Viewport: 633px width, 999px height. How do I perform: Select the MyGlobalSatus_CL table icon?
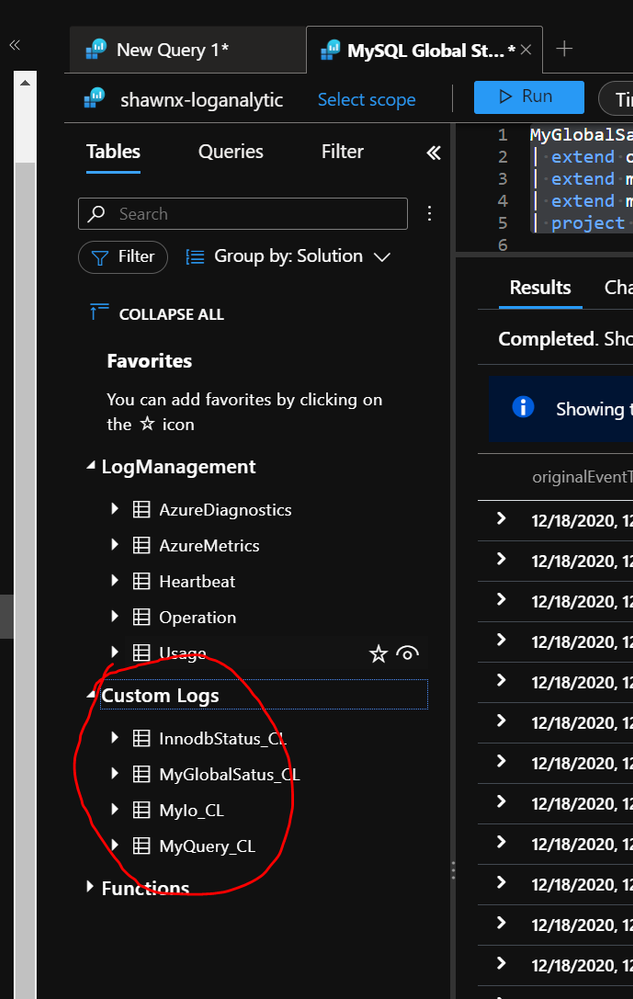141,774
